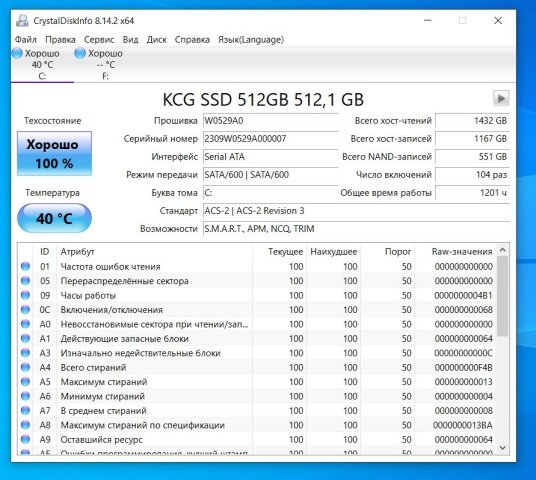The height and width of the screenshot is (480, 536).
Task: Click the 40 °C temperature button
Action: point(54,218)
